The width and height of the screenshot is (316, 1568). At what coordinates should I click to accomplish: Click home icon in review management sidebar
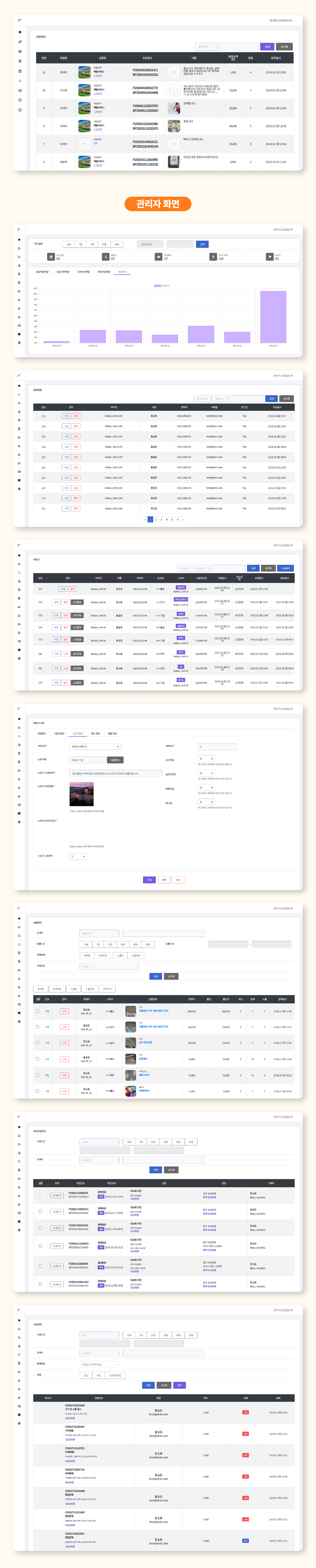point(19,32)
